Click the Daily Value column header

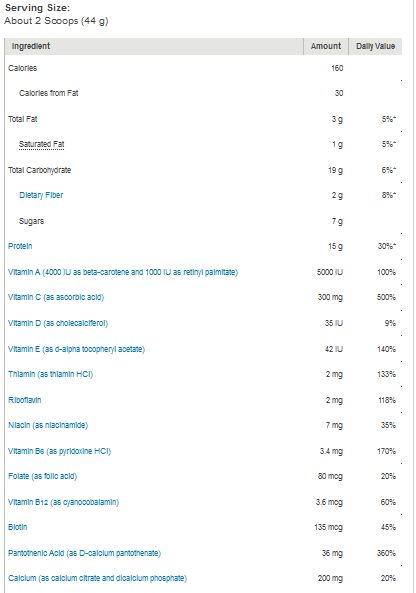(375, 46)
